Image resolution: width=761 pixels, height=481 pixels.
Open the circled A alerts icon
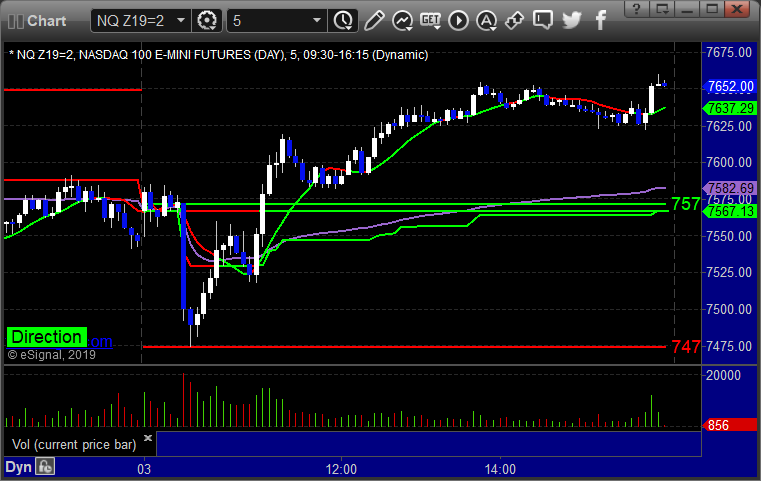click(486, 21)
